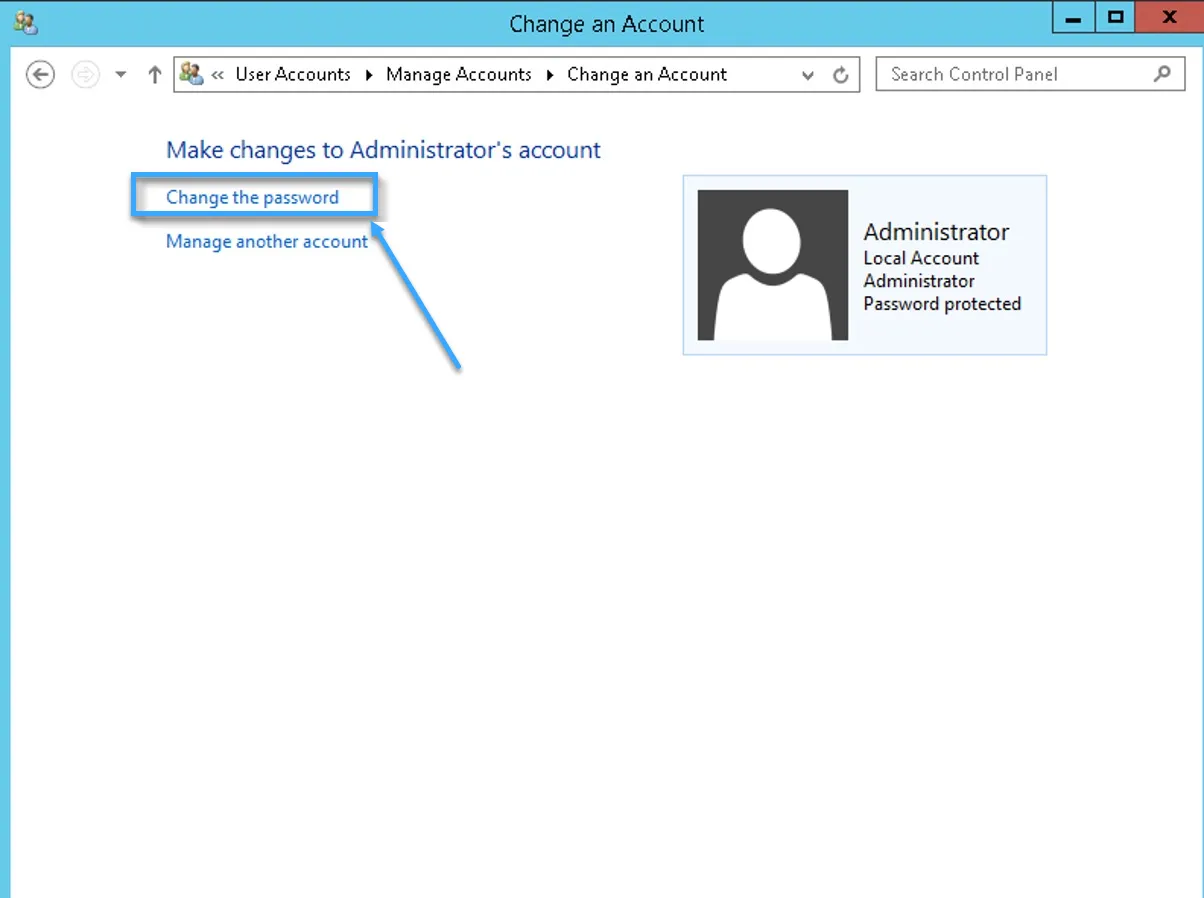1204x898 pixels.
Task: Click the Administrator account picture
Action: coord(773,265)
